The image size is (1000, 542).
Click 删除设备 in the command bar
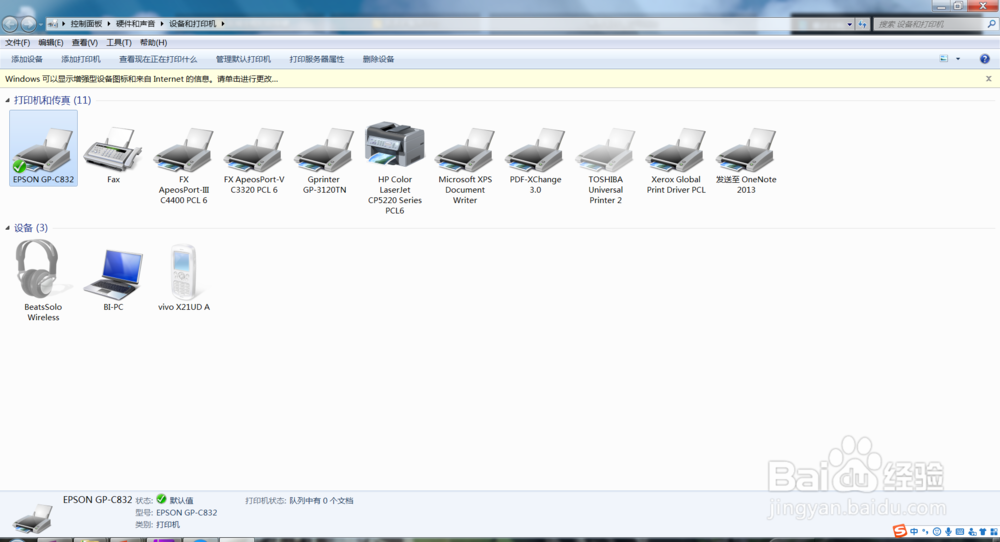tap(378, 59)
